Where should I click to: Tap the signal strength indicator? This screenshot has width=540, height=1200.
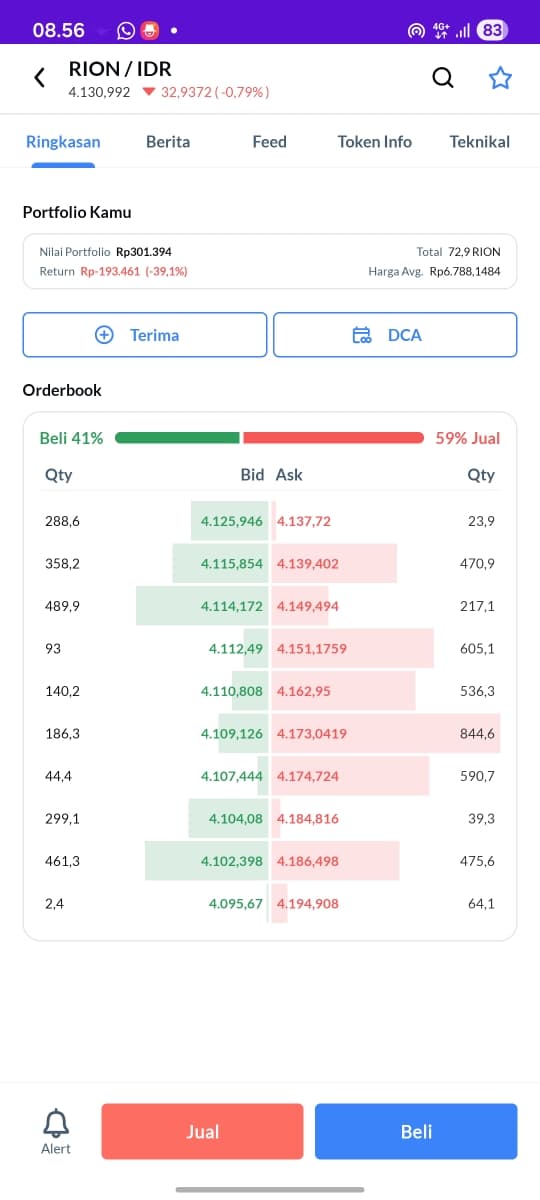[463, 30]
